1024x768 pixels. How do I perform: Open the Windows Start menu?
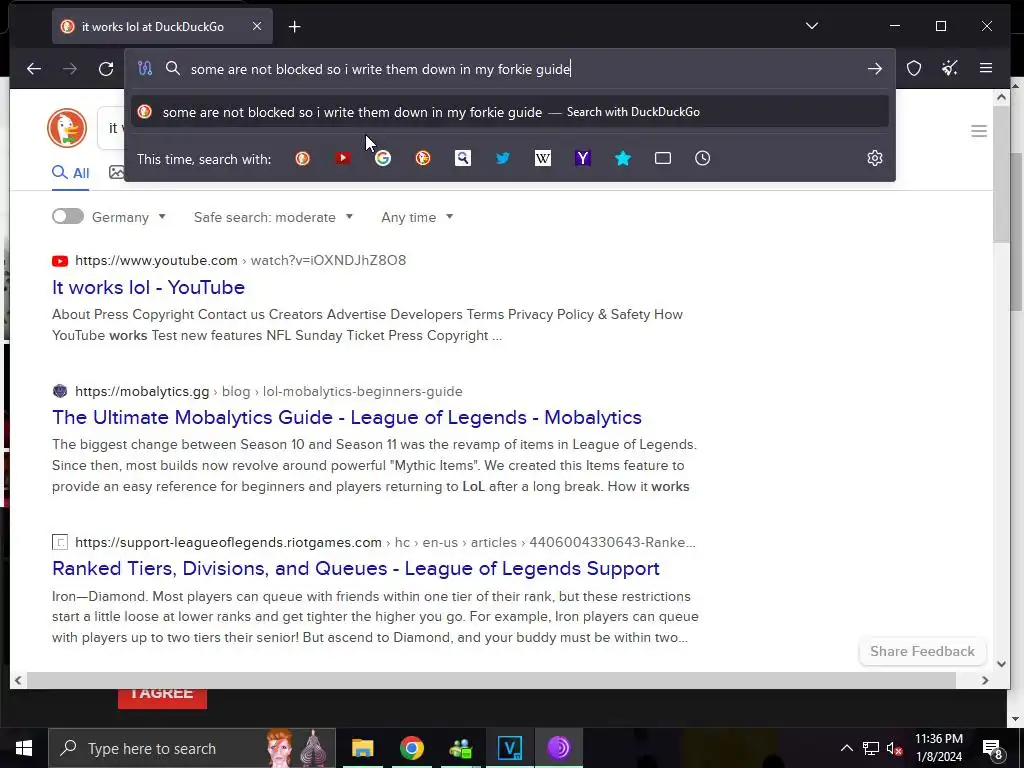[x=24, y=748]
